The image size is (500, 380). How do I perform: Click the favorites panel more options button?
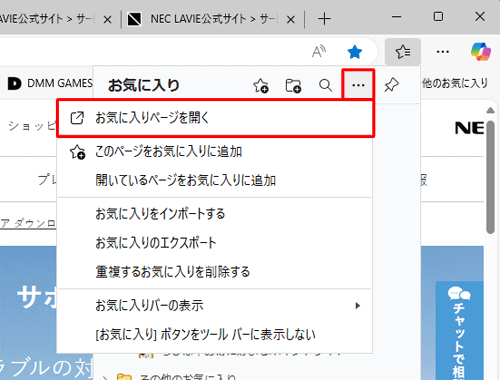tap(358, 85)
